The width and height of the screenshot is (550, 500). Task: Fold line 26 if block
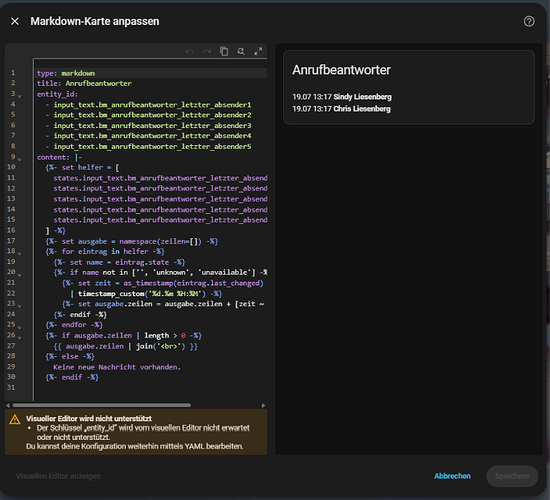(20, 338)
